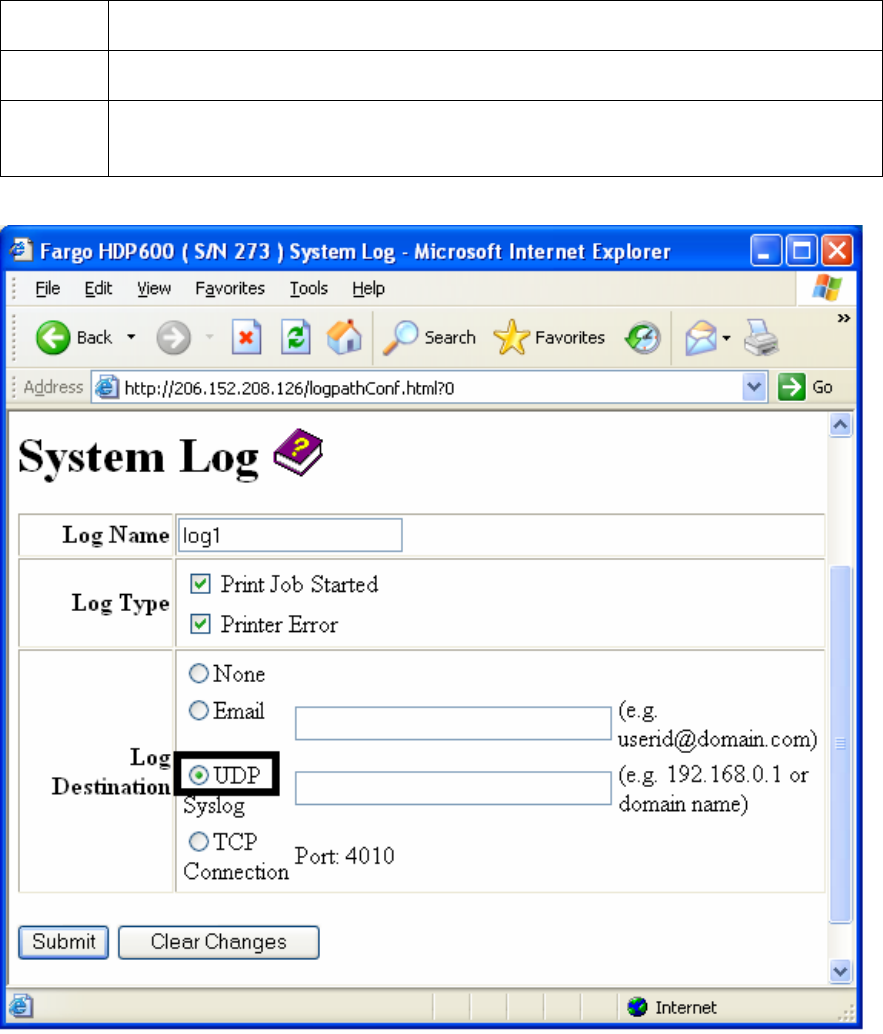
Task: Open the Forward history dropdown arrow
Action: [x=210, y=338]
